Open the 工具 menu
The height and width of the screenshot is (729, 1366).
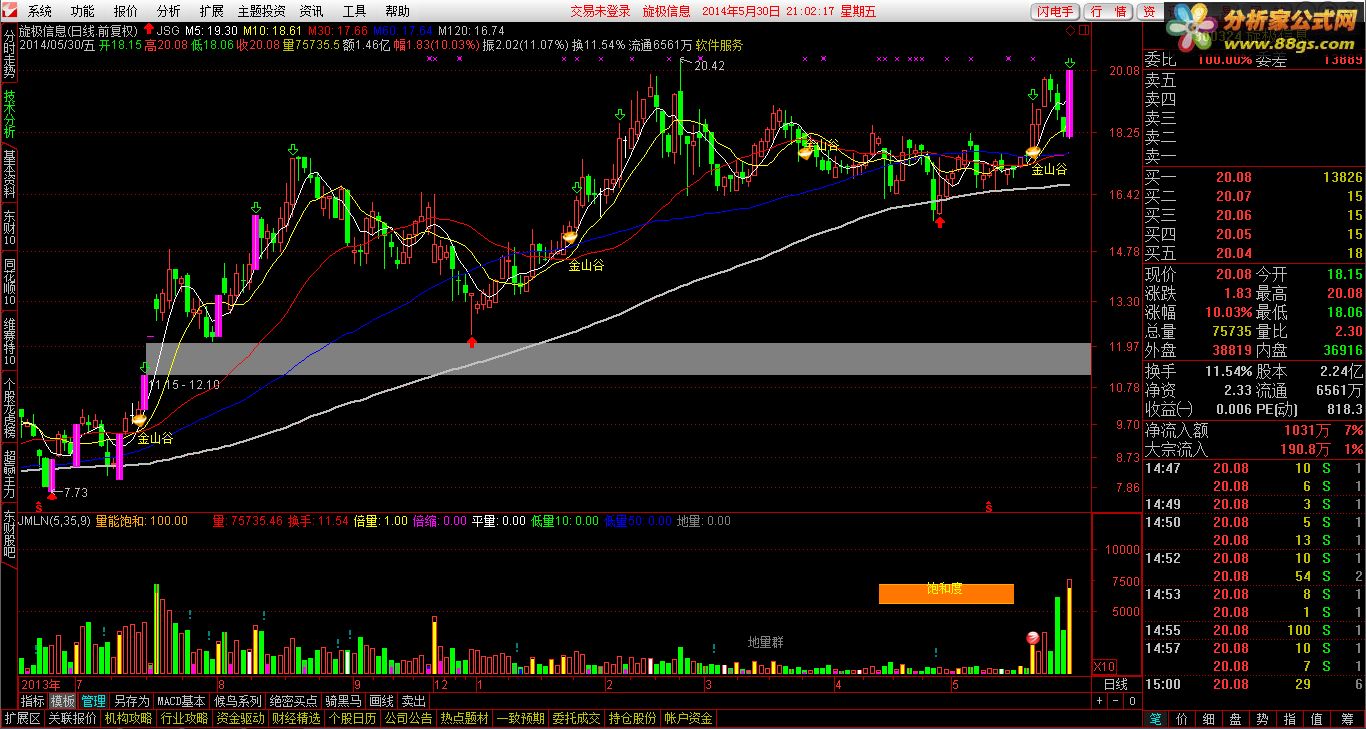[354, 11]
